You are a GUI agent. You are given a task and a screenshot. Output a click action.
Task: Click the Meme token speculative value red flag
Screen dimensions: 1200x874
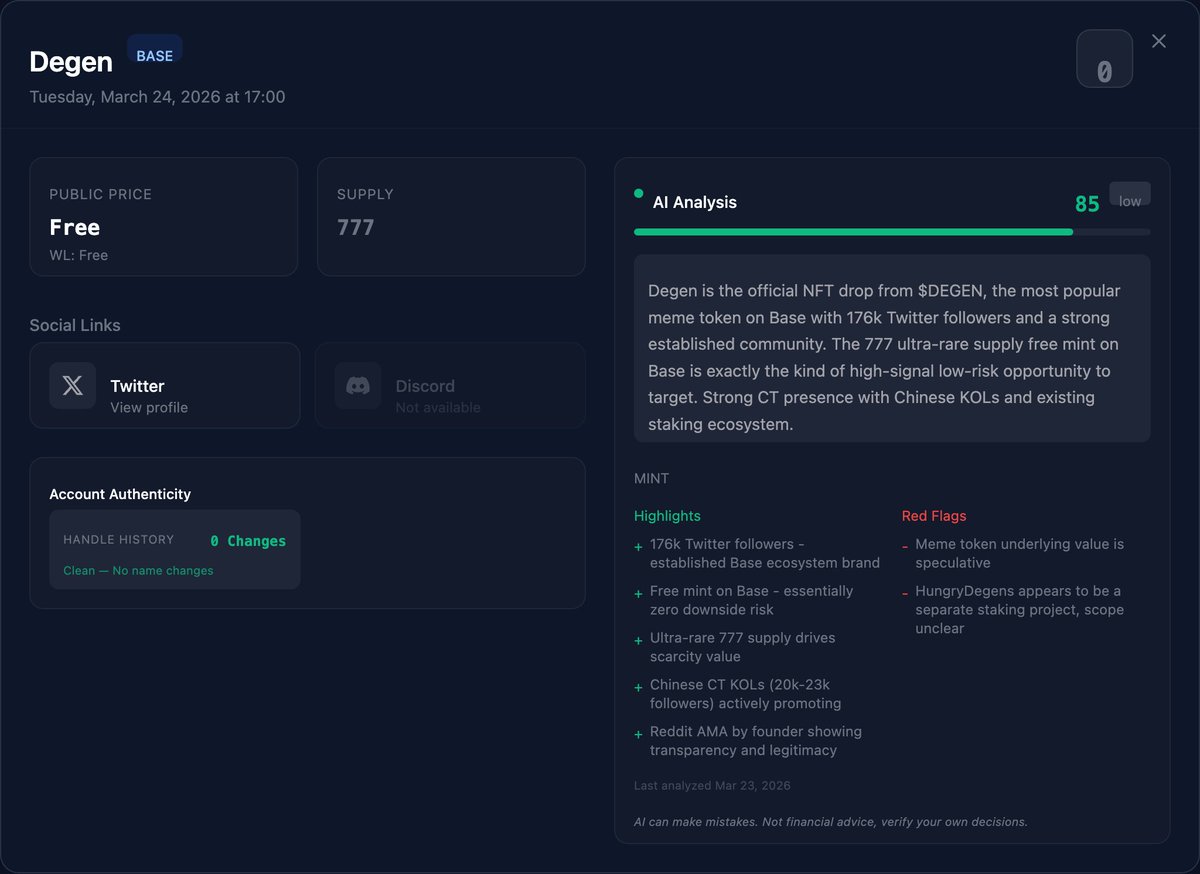pyautogui.click(x=1013, y=553)
